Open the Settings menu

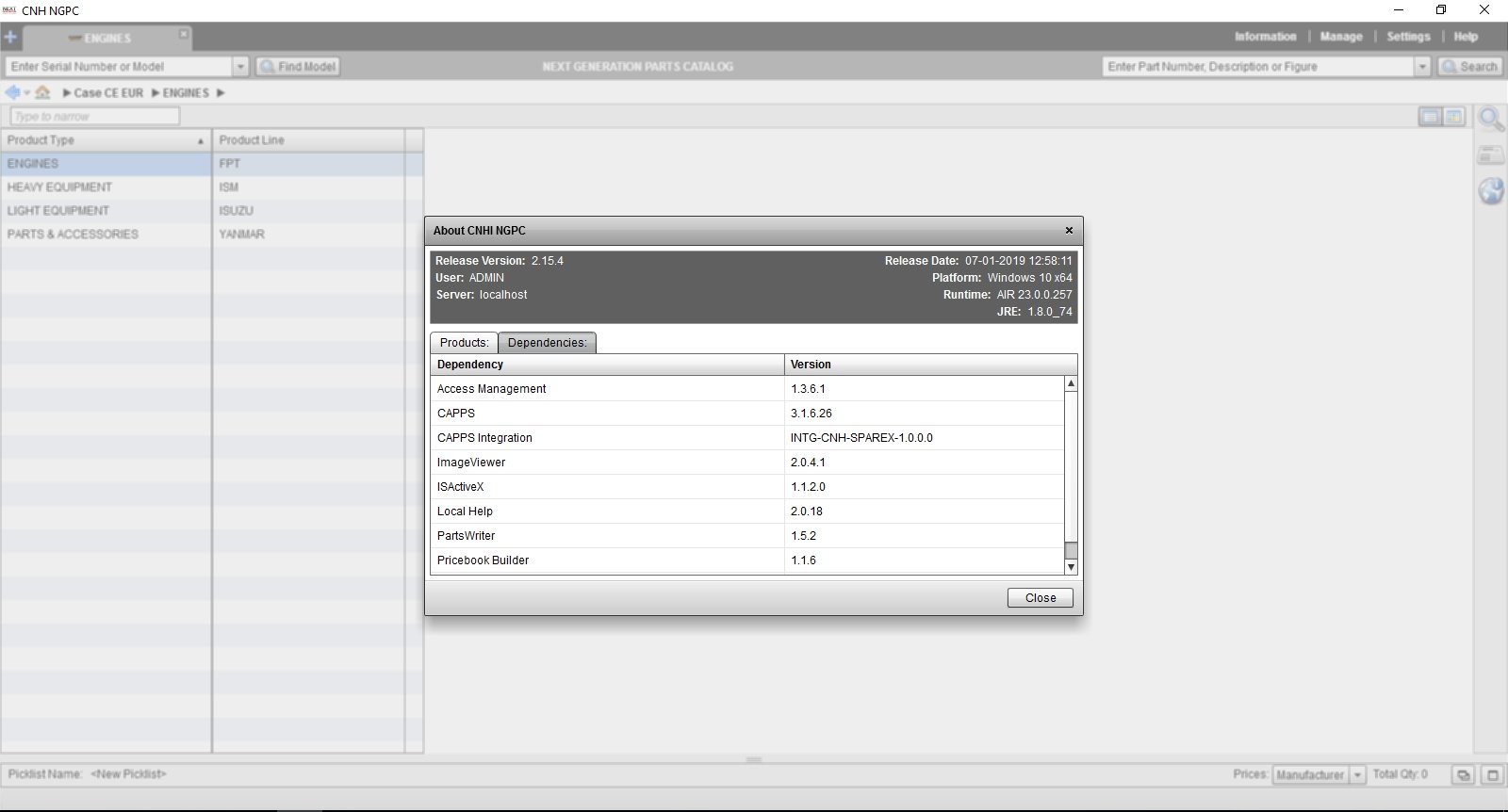tap(1408, 37)
